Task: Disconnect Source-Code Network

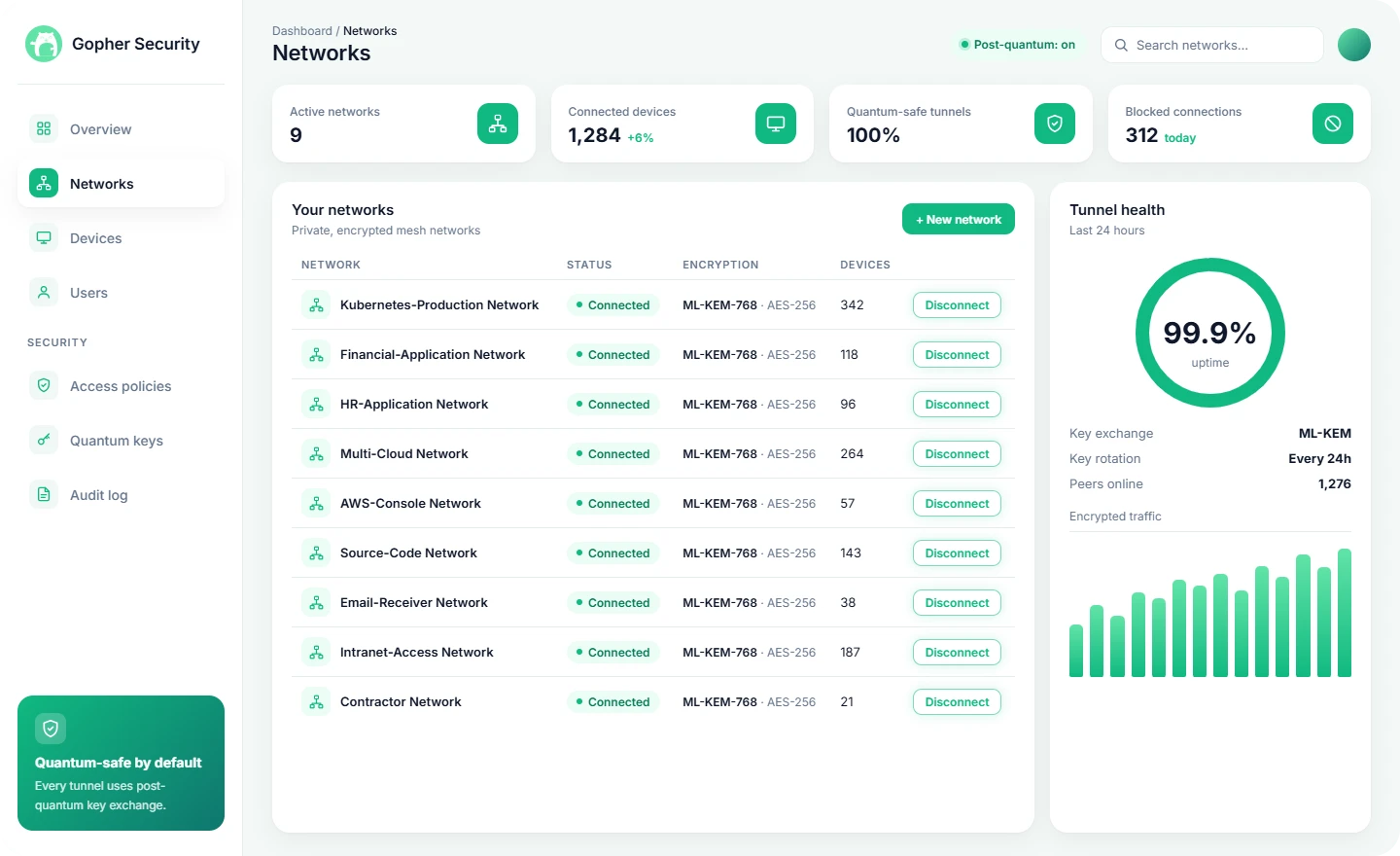Action: [x=957, y=553]
